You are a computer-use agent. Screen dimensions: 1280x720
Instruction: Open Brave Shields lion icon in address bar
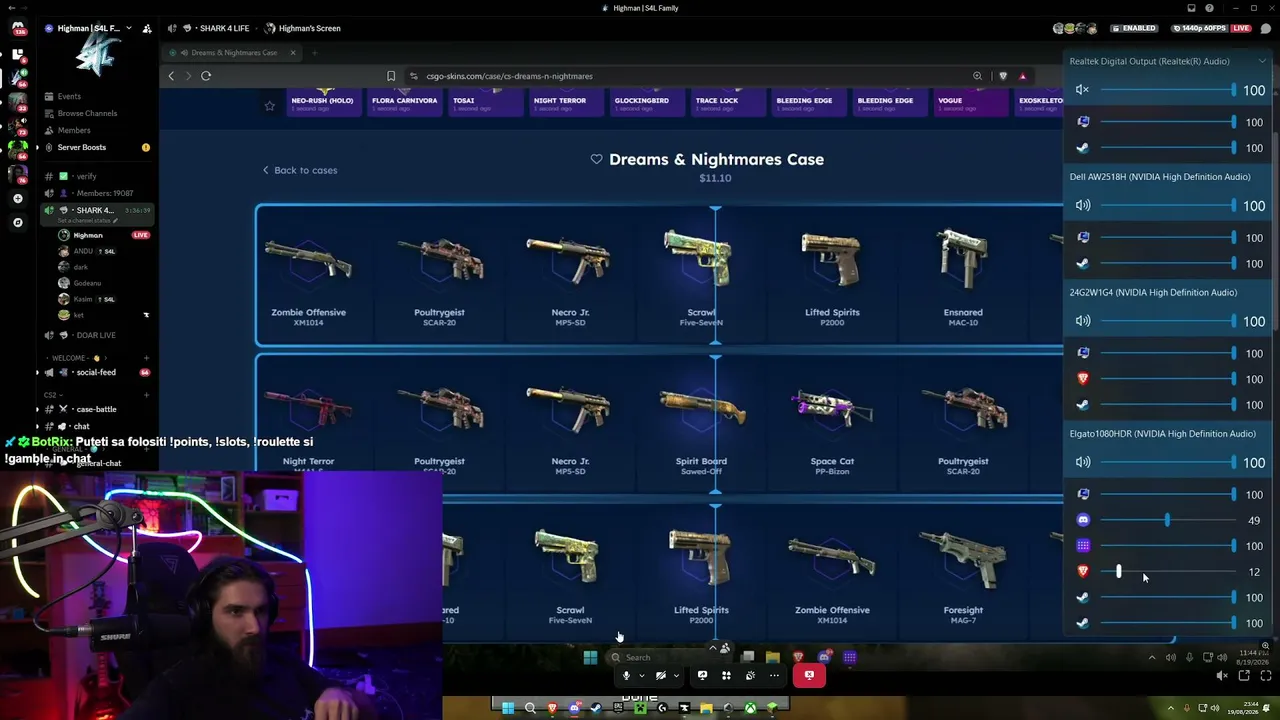pyautogui.click(x=1003, y=76)
